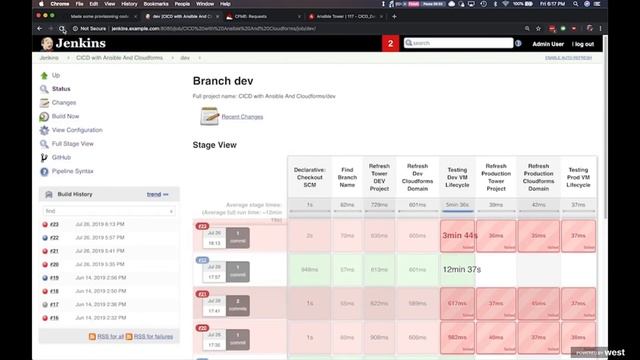Open a new browser tab

(394, 16)
